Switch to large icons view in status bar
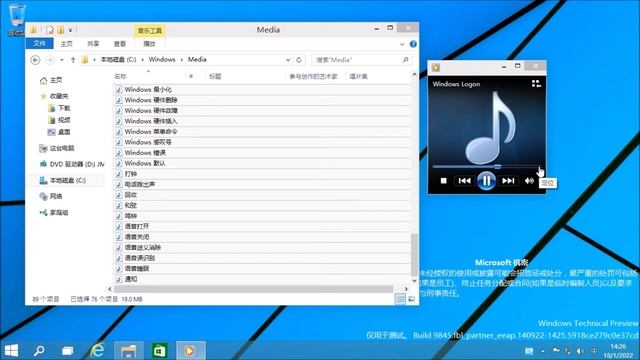Viewport: 640px width, 360px height. pos(411,299)
